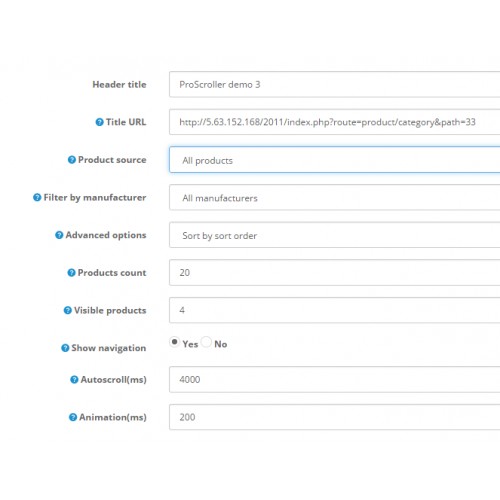
Task: Click the help icon beside Product source
Action: (72, 160)
